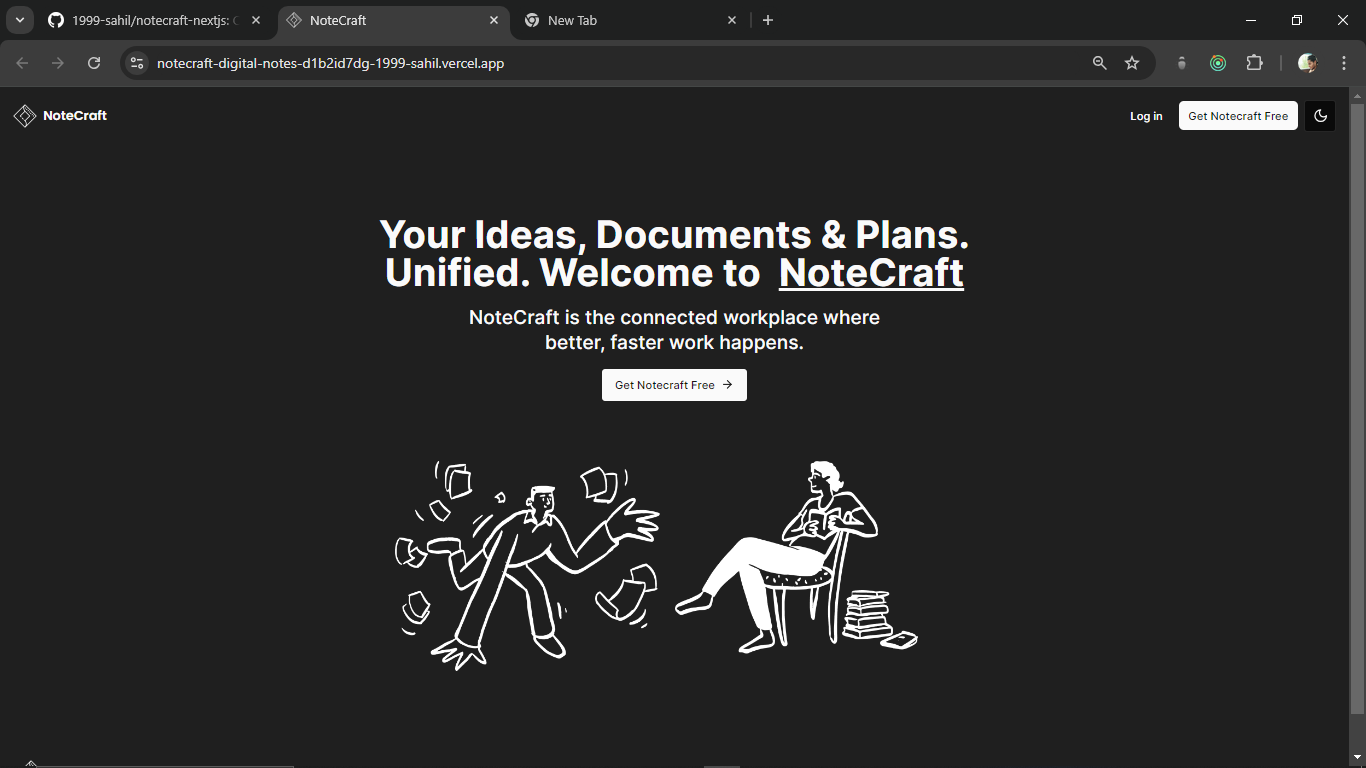Screen dimensions: 1366x768
Task: Close the New Tab tab
Action: pos(732,20)
